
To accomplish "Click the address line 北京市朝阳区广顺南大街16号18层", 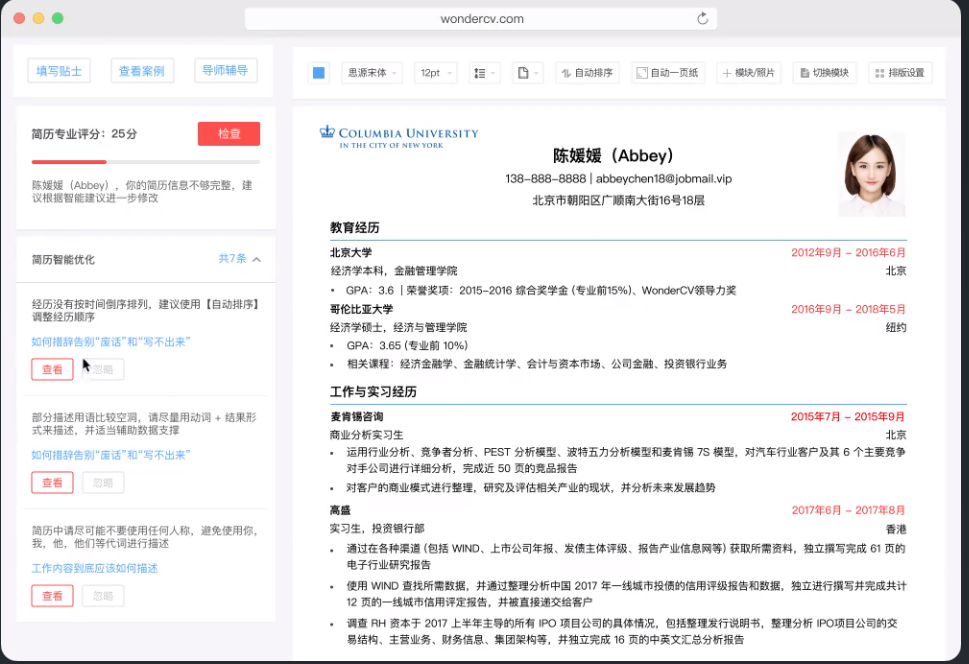I will (618, 200).
